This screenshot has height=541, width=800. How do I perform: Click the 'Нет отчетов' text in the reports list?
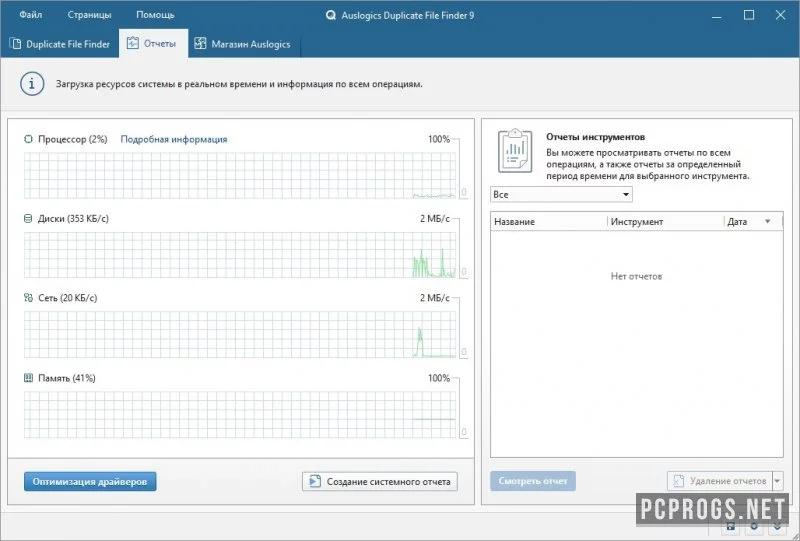[x=636, y=276]
